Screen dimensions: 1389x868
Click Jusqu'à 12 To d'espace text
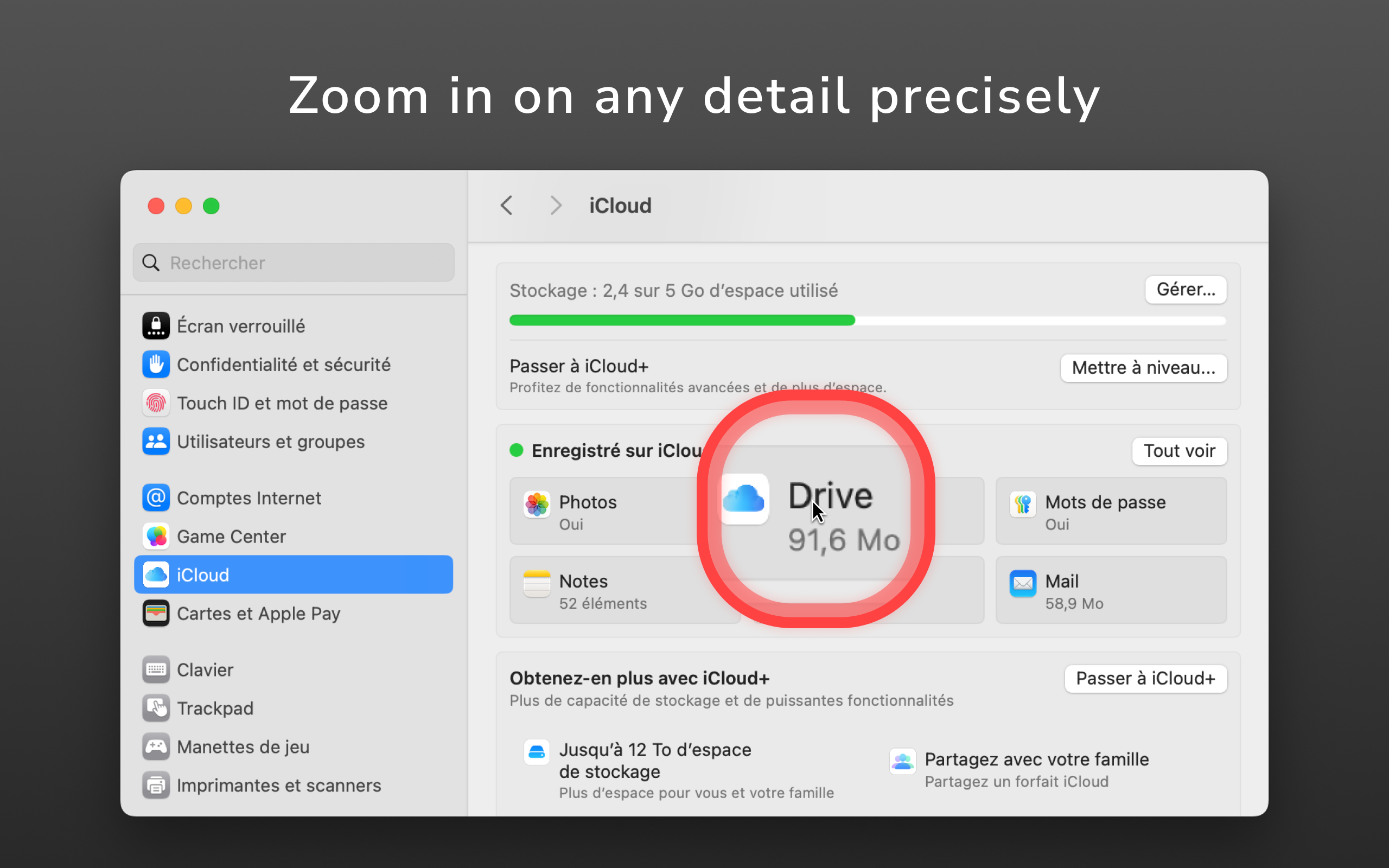(x=655, y=750)
